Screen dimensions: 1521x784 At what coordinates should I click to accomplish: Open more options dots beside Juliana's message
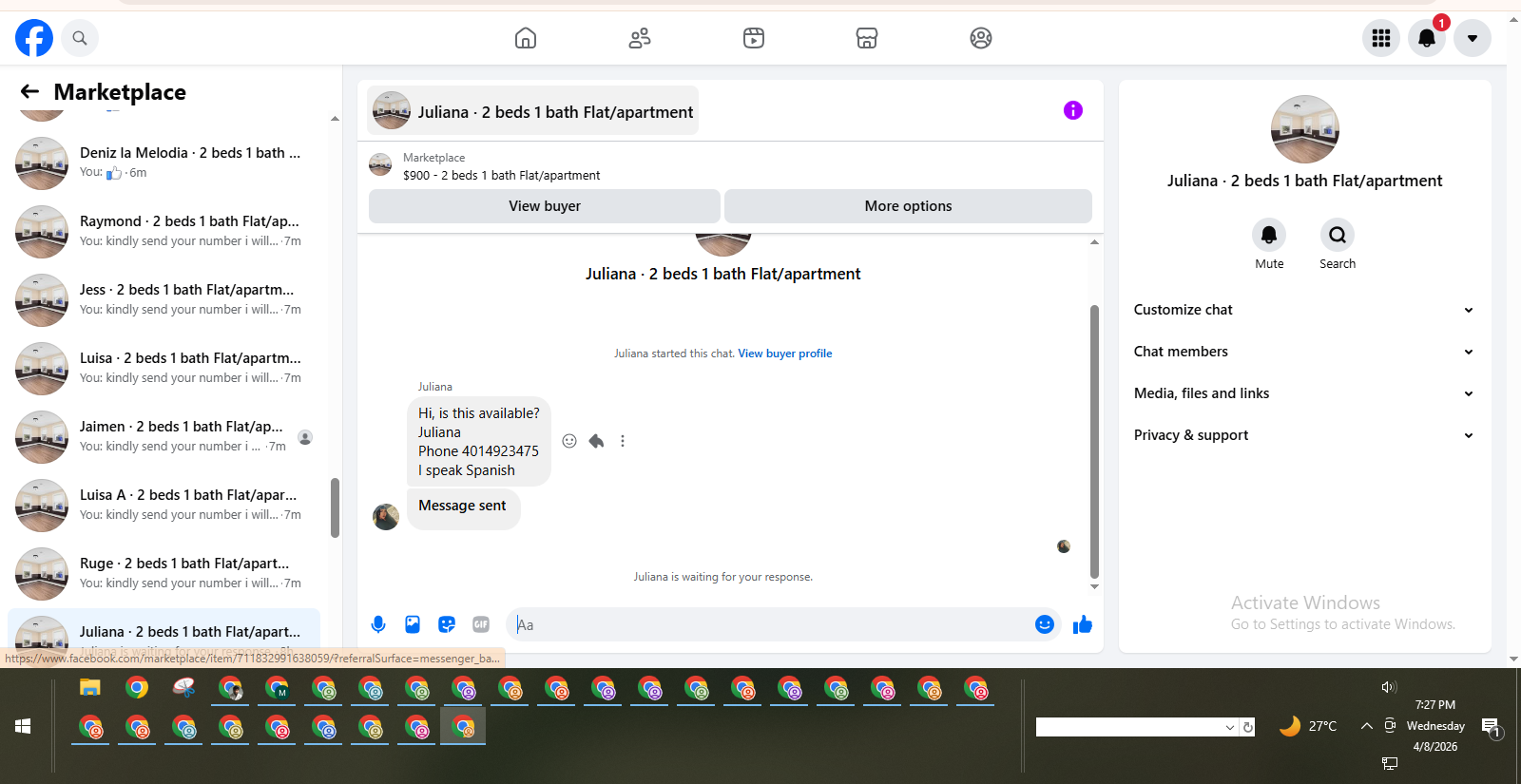click(623, 441)
